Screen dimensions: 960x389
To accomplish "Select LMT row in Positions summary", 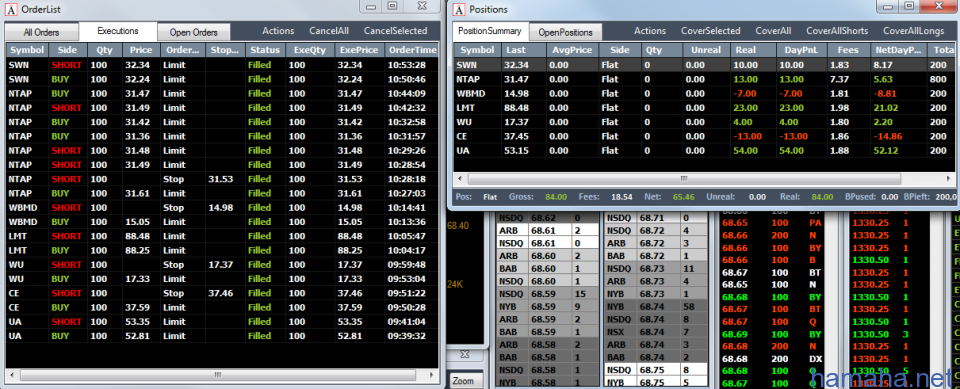I will 705,107.
